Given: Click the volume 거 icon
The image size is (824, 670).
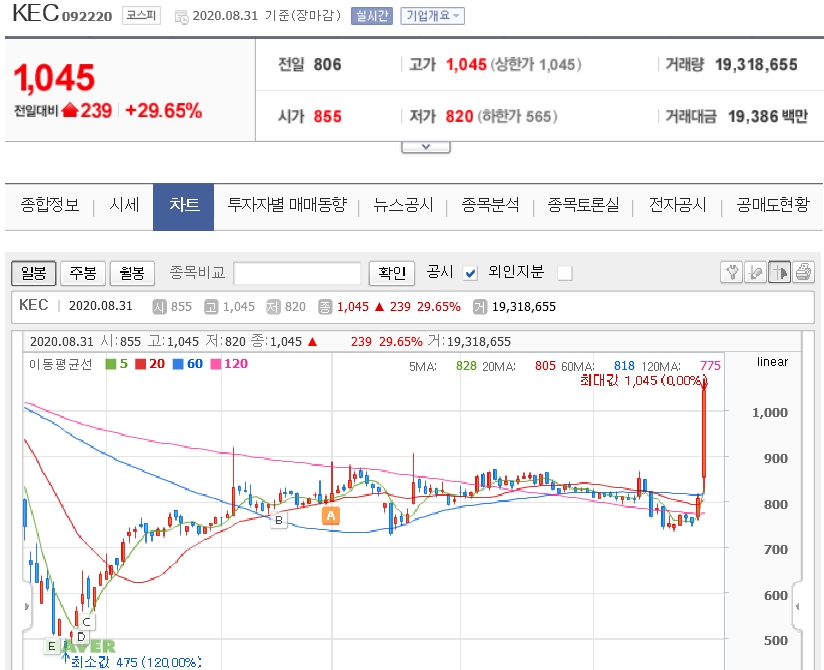Looking at the screenshot, I should coord(480,307).
